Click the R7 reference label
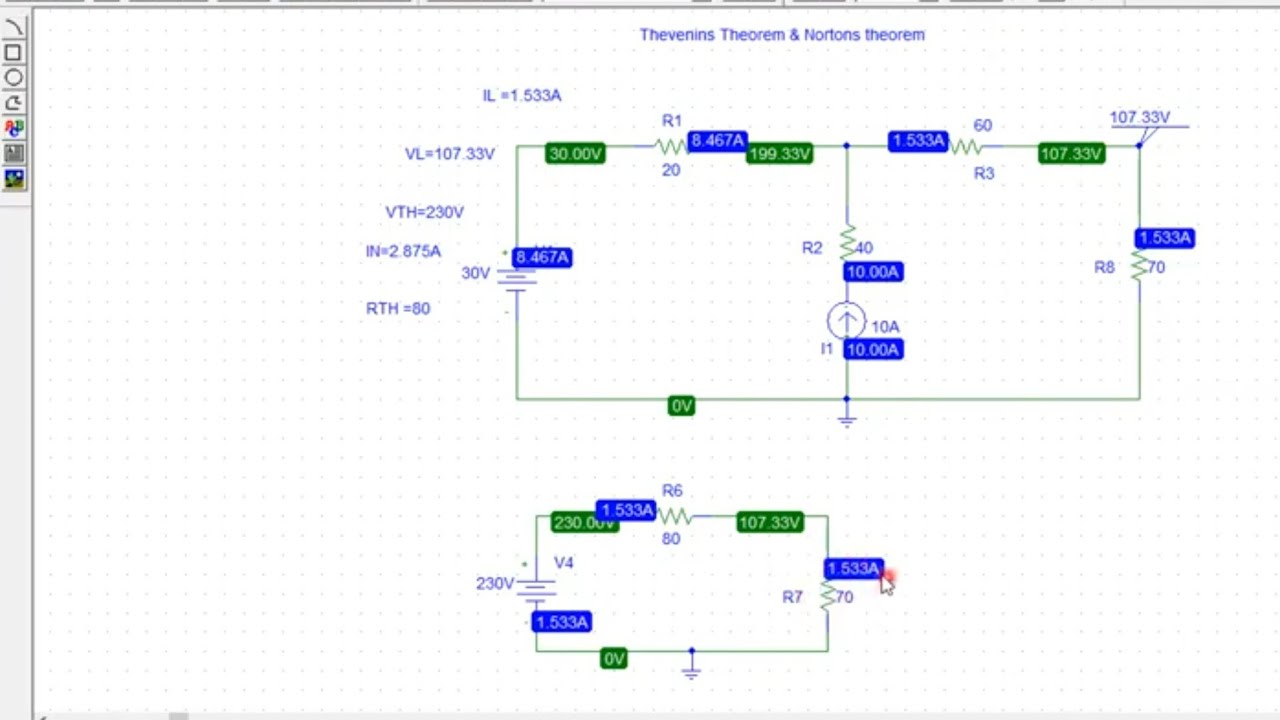Image resolution: width=1280 pixels, height=720 pixels. [x=792, y=597]
